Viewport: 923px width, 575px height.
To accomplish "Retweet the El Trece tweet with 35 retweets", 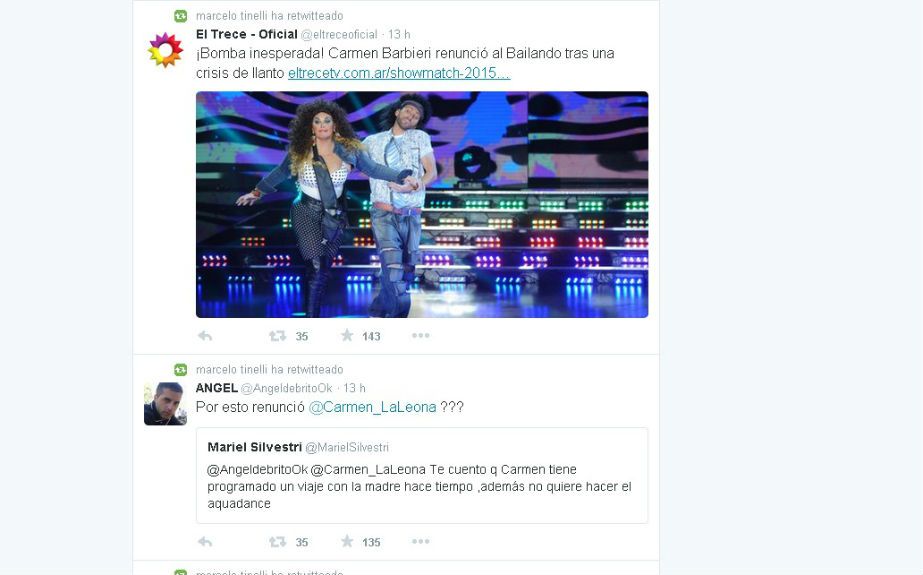I will [x=277, y=336].
